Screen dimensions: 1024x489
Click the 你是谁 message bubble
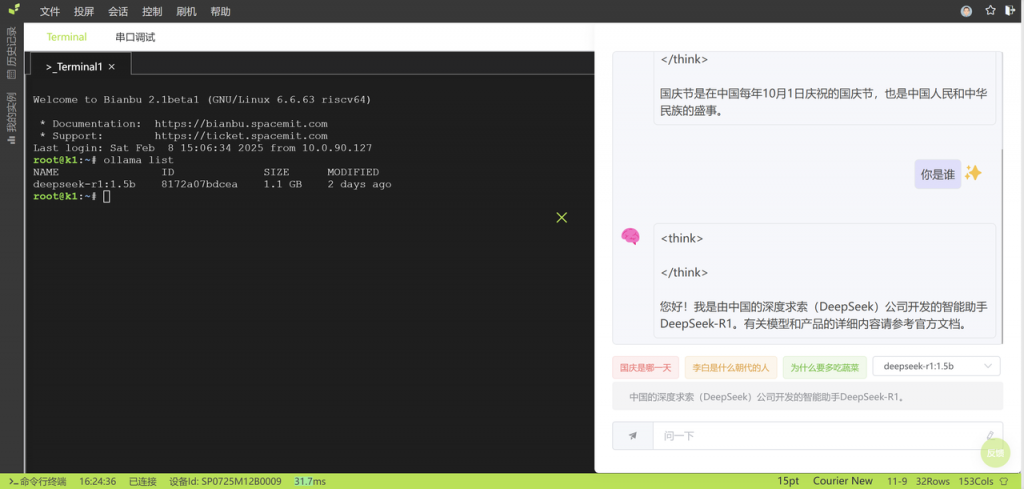click(x=938, y=174)
